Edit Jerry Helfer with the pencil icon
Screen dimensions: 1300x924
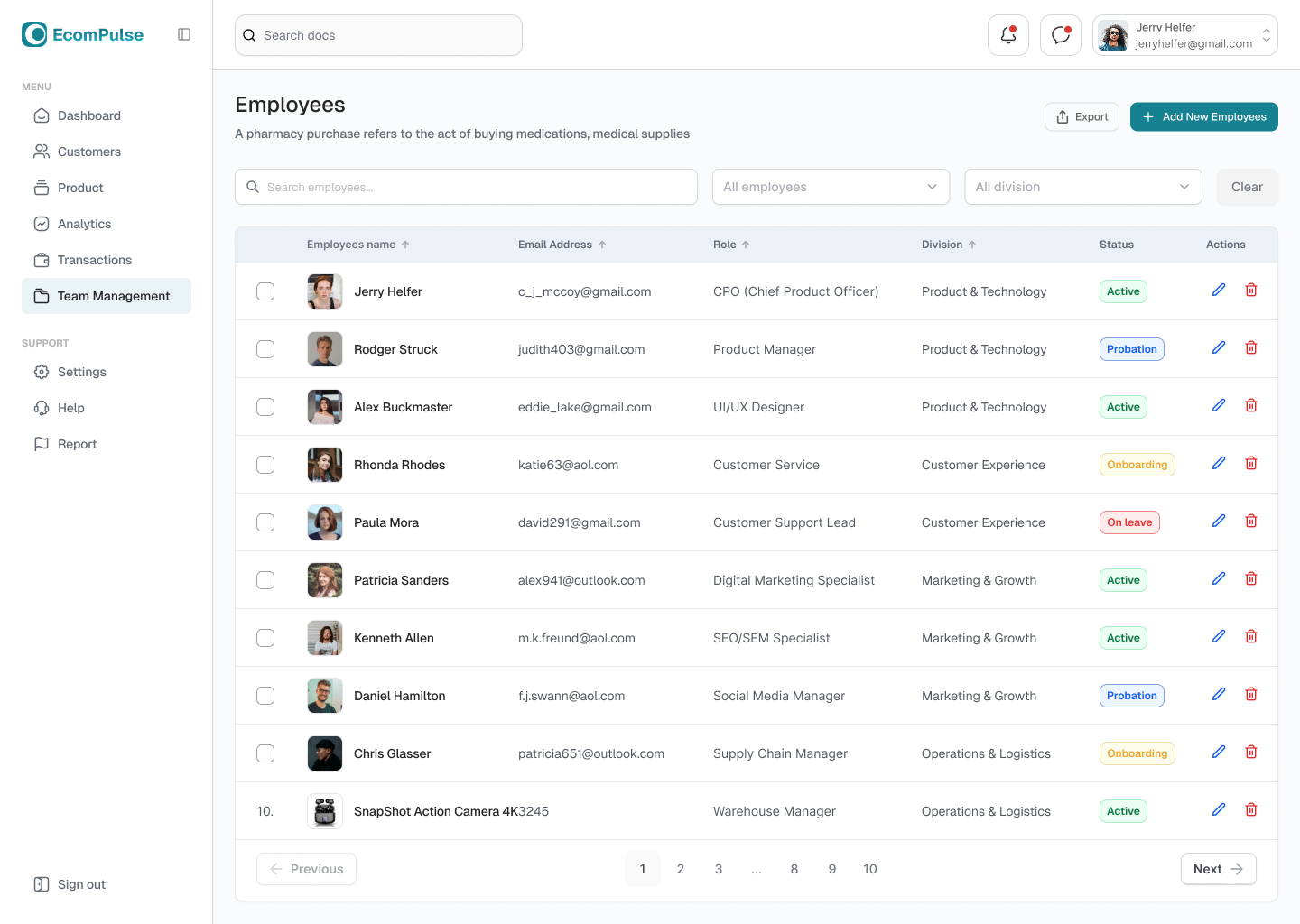1219,290
